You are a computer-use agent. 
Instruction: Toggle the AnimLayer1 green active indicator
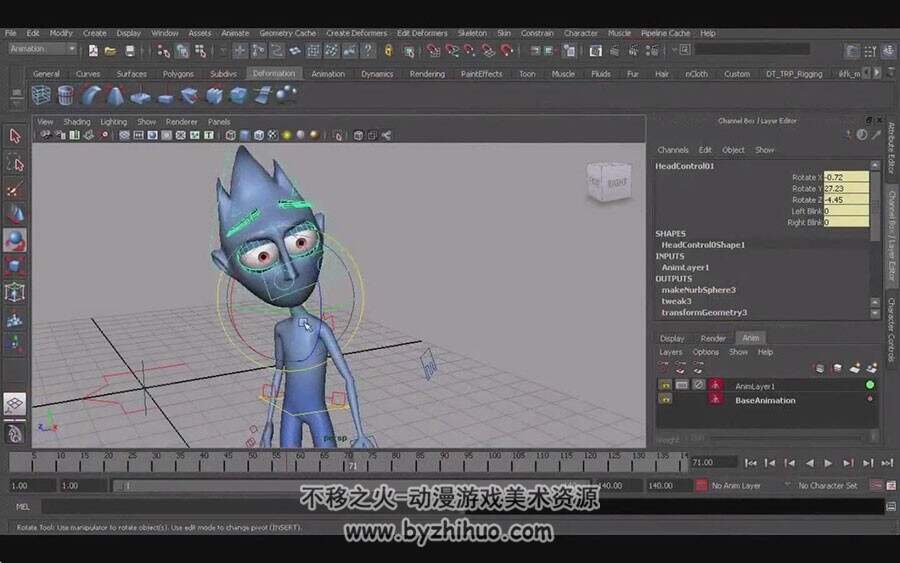(x=870, y=385)
